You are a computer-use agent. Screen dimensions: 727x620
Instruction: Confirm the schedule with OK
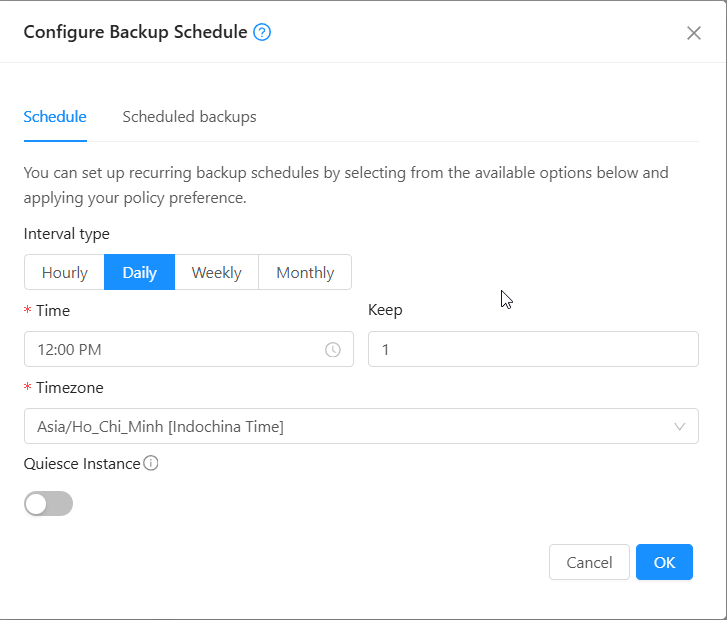pyautogui.click(x=664, y=562)
